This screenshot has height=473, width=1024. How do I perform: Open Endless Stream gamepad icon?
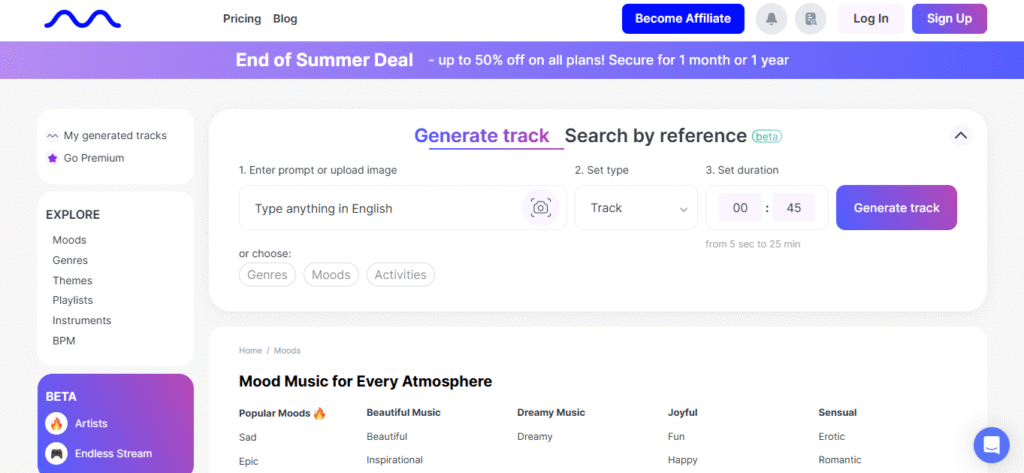pos(56,453)
